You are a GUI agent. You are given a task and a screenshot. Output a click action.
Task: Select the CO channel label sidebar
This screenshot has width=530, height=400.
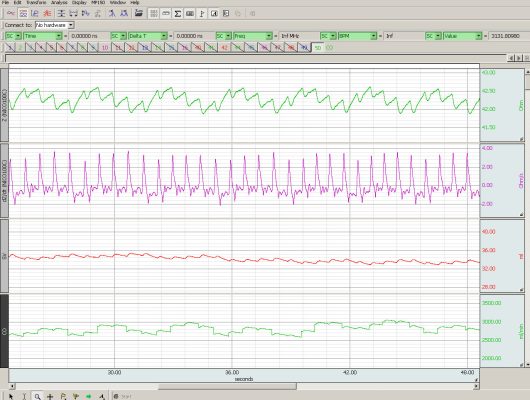pyautogui.click(x=4, y=331)
